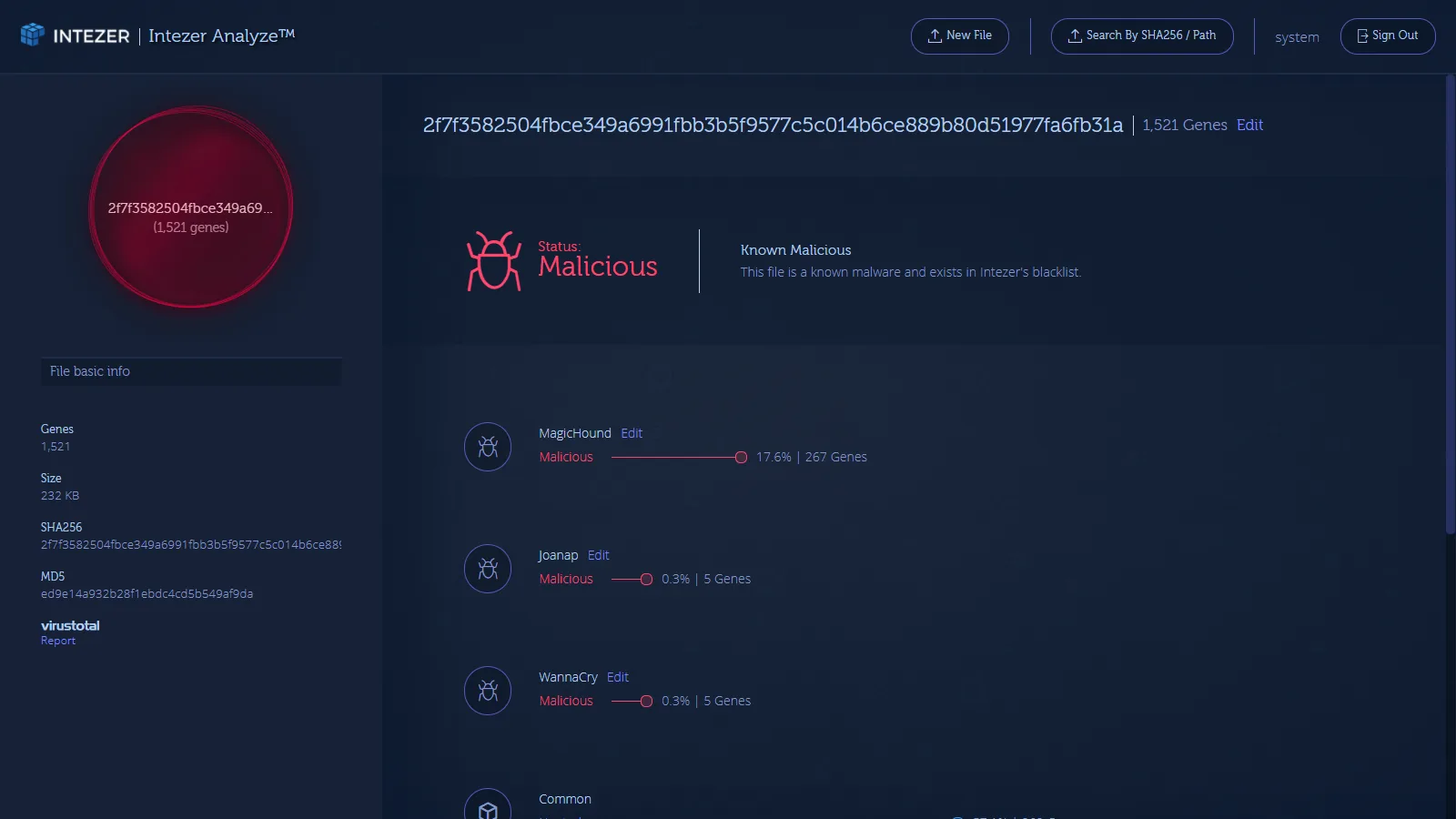
Task: Click the Status Malicious text
Action: (x=597, y=260)
